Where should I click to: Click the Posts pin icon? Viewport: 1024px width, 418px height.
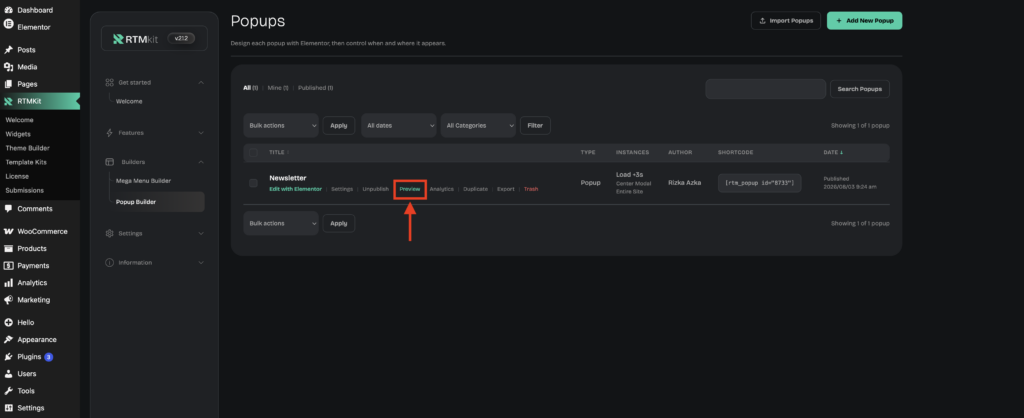point(8,50)
